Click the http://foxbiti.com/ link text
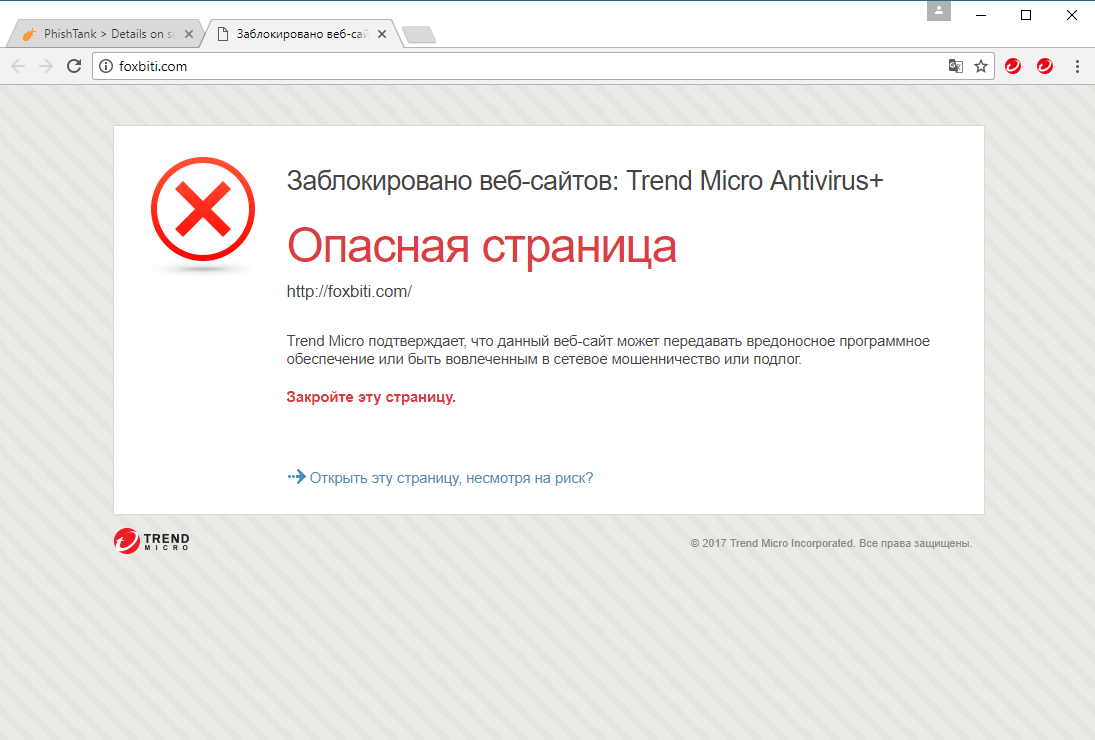 (x=351, y=291)
